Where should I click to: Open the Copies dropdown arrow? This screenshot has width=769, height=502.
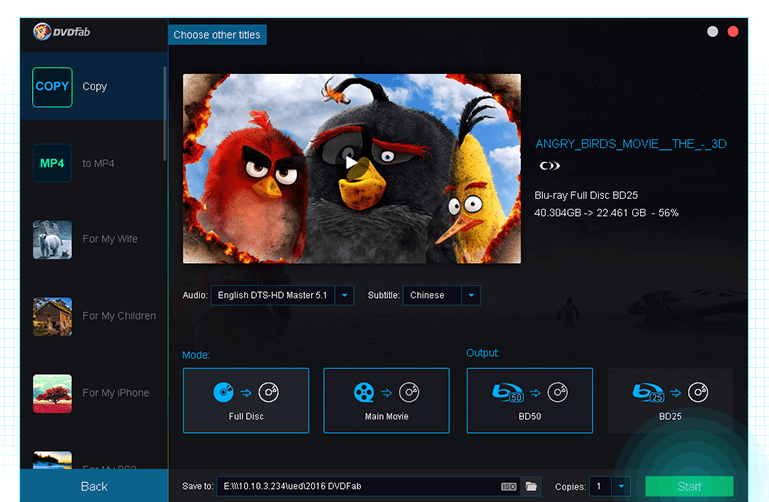621,486
